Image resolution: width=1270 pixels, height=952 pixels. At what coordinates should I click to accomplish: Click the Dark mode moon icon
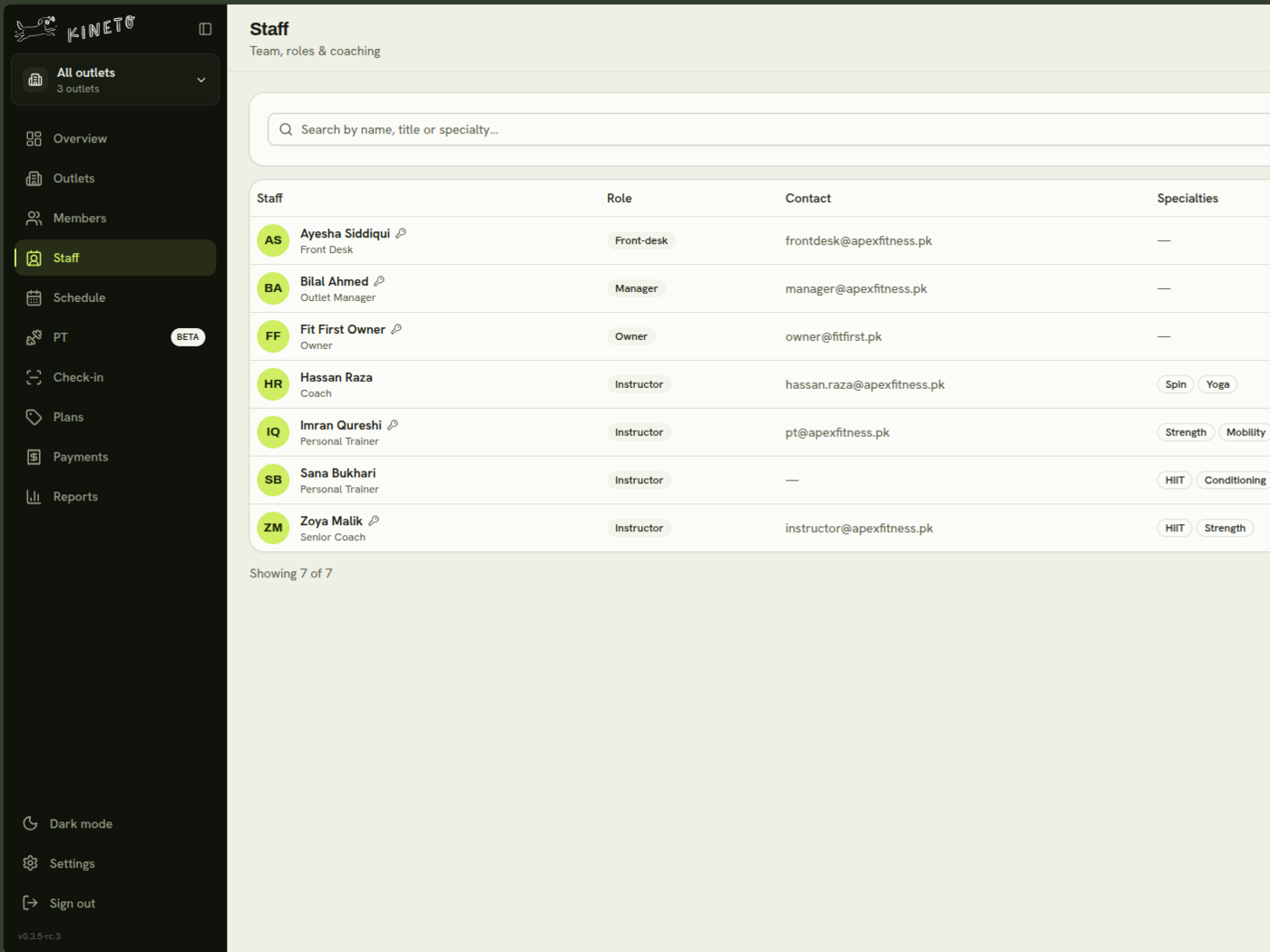click(30, 823)
